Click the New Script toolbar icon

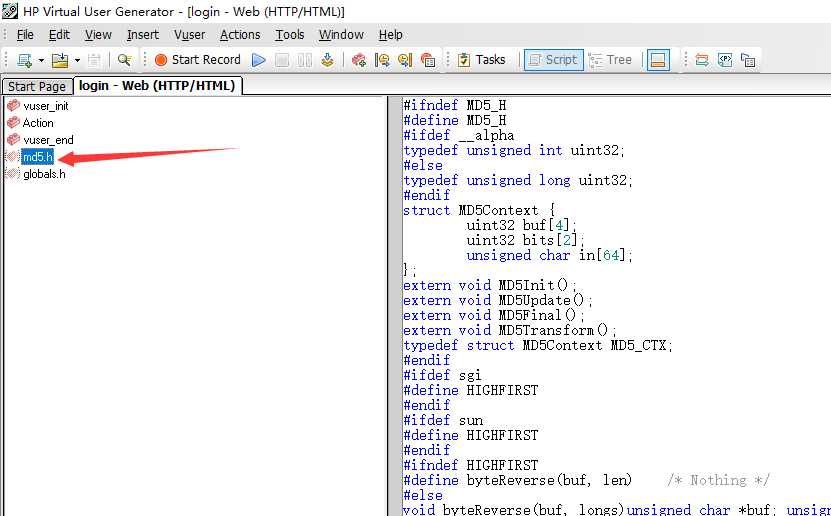pyautogui.click(x=24, y=60)
